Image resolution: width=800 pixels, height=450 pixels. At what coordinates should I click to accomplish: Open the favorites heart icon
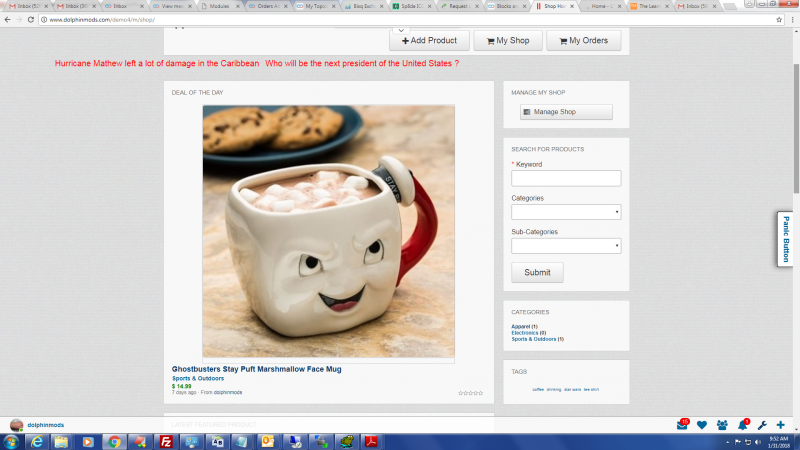click(x=702, y=425)
